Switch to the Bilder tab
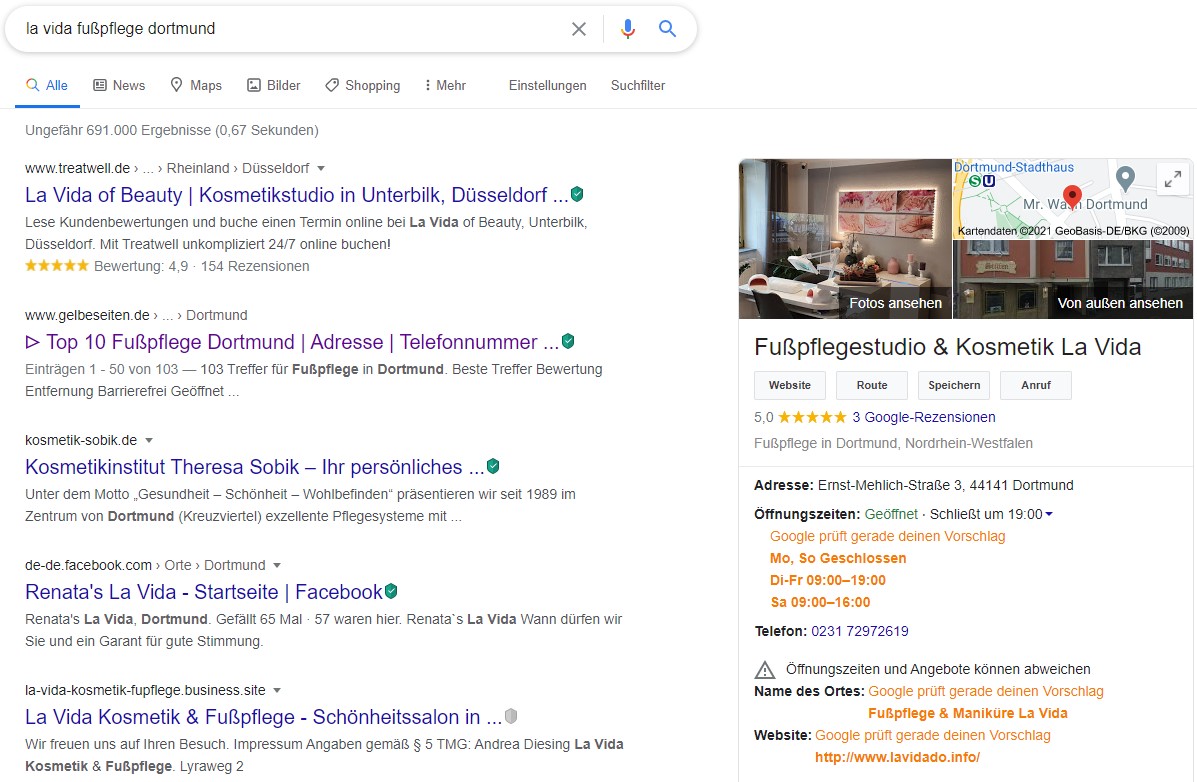Viewport: 1197px width, 782px height. click(x=274, y=85)
